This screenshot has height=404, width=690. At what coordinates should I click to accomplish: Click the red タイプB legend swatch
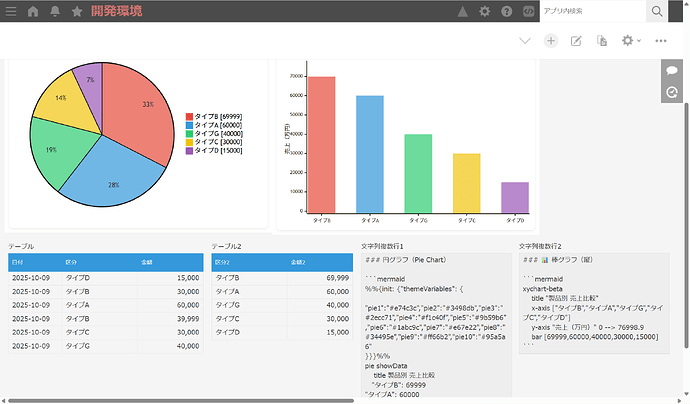tap(189, 117)
